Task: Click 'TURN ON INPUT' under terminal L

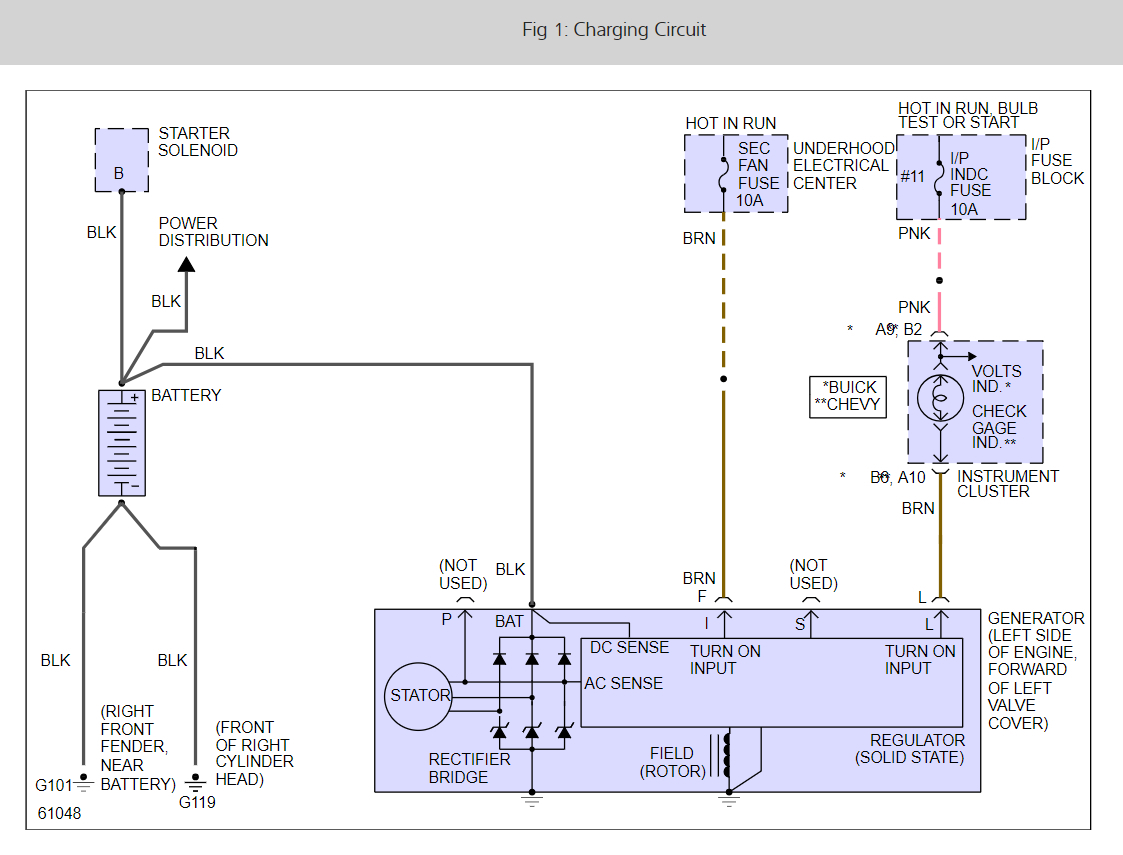Action: point(920,660)
